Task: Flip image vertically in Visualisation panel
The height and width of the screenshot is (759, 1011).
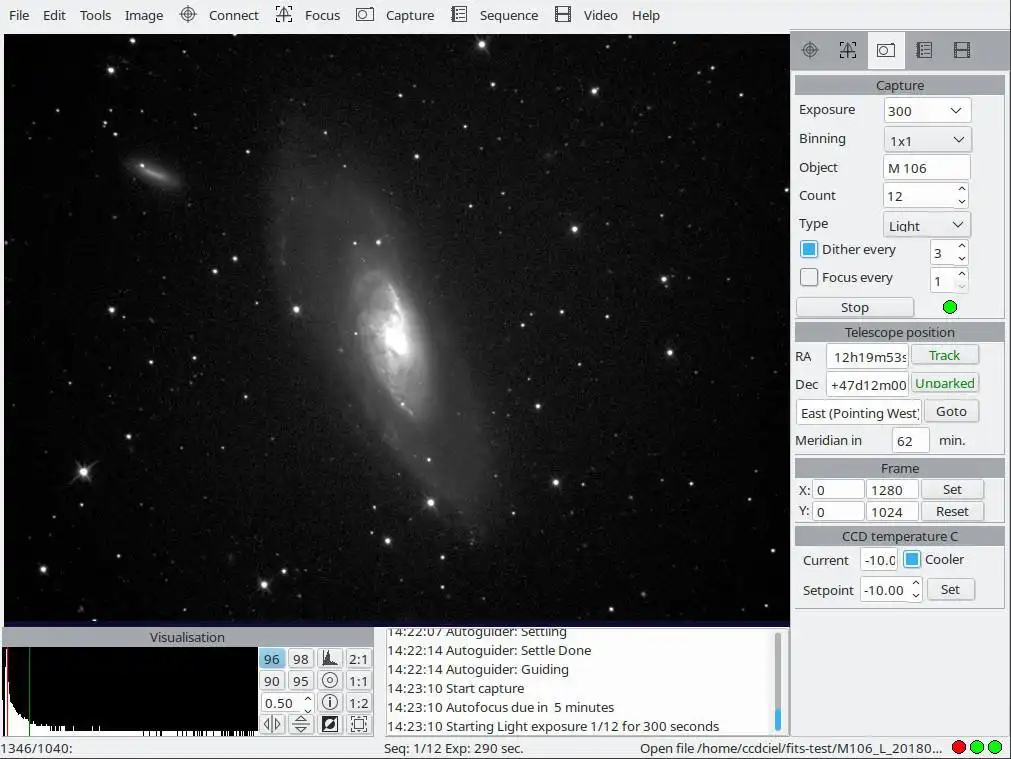Action: pos(300,724)
